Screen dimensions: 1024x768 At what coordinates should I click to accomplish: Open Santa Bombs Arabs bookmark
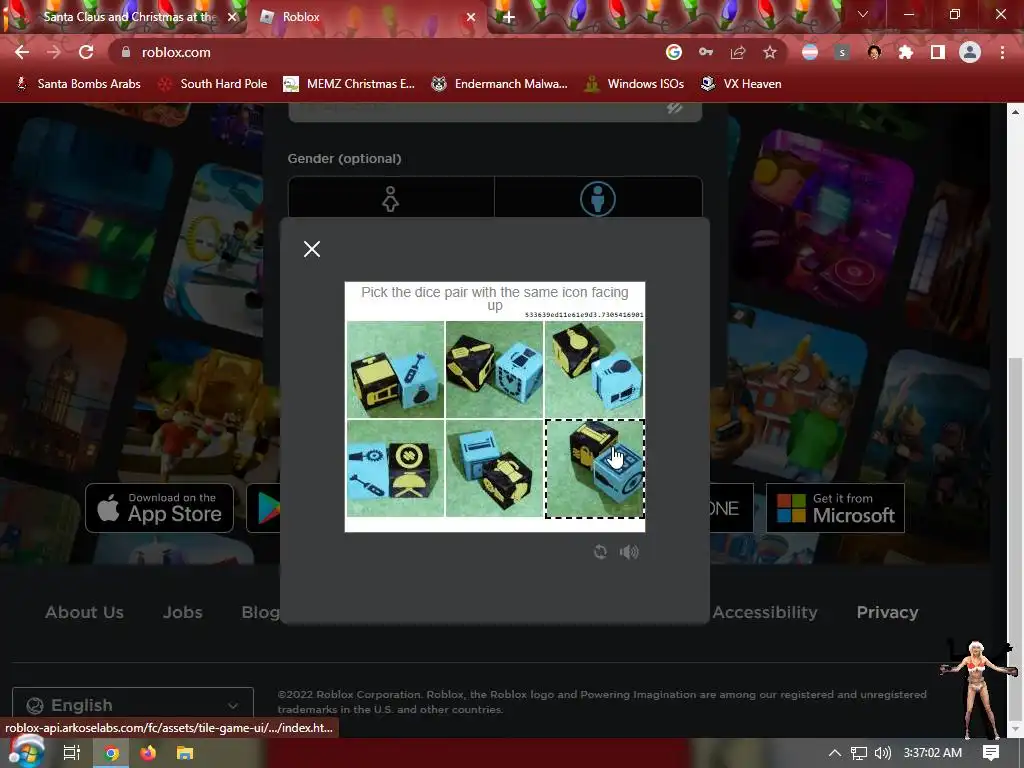tap(79, 84)
